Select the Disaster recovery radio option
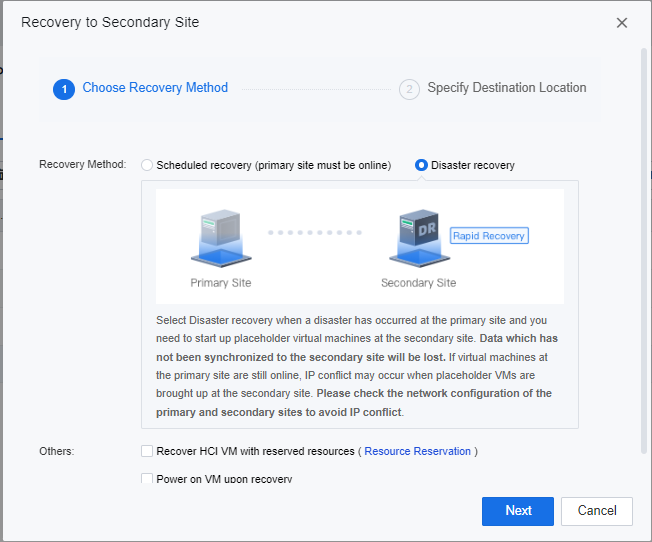The image size is (652, 542). coord(422,165)
